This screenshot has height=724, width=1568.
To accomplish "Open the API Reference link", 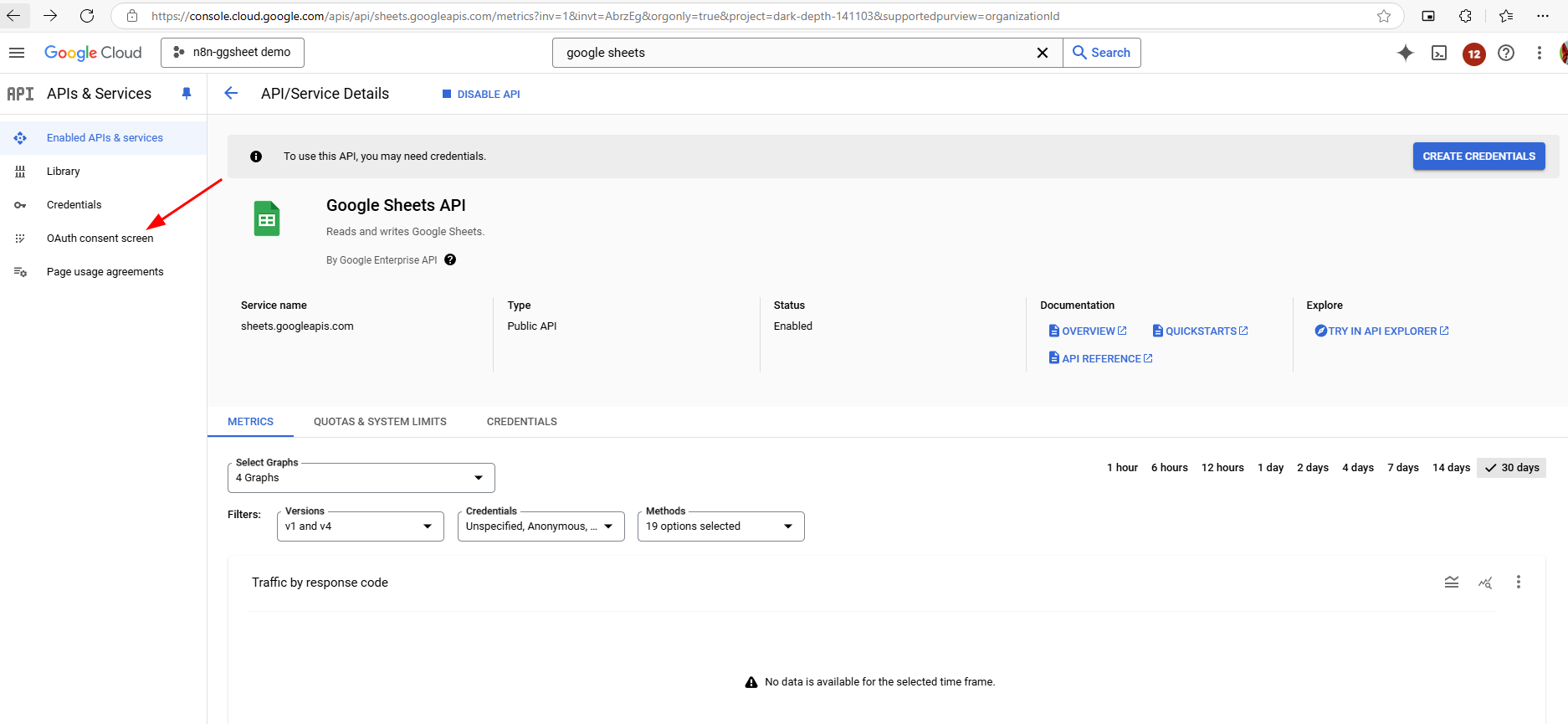I will tap(1101, 359).
